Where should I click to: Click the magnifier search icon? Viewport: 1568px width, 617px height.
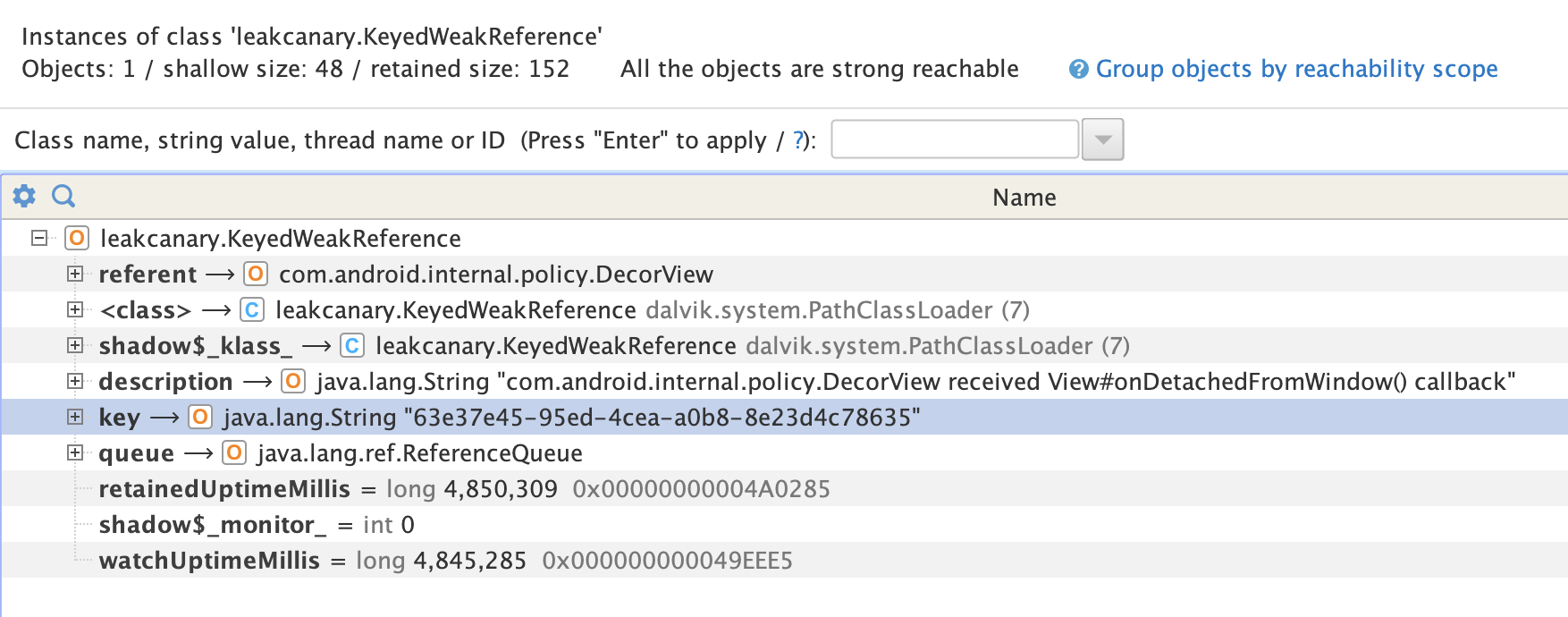[63, 196]
